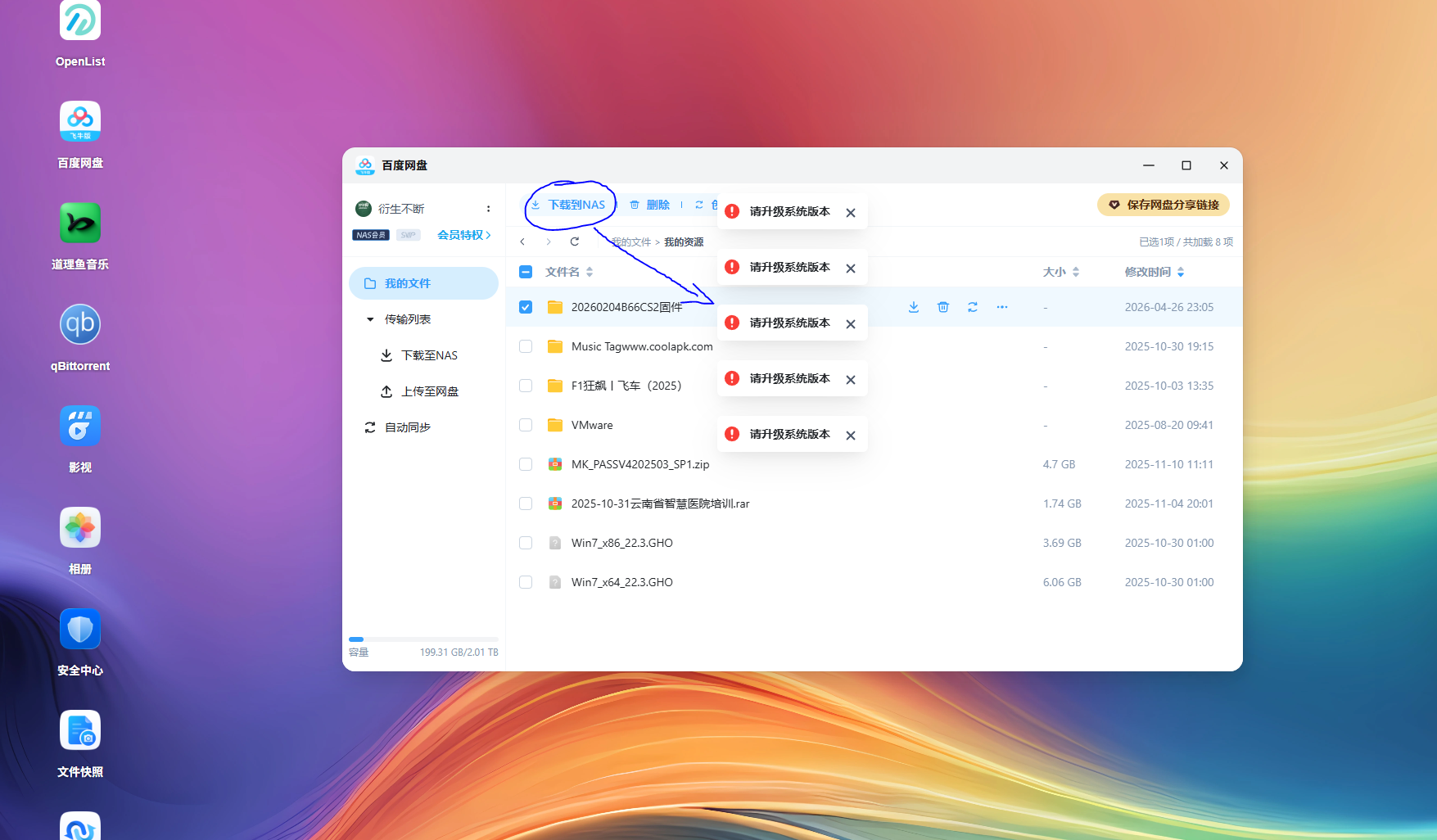Check the Music Tagwww.coolapk.com checkbox

(x=526, y=346)
